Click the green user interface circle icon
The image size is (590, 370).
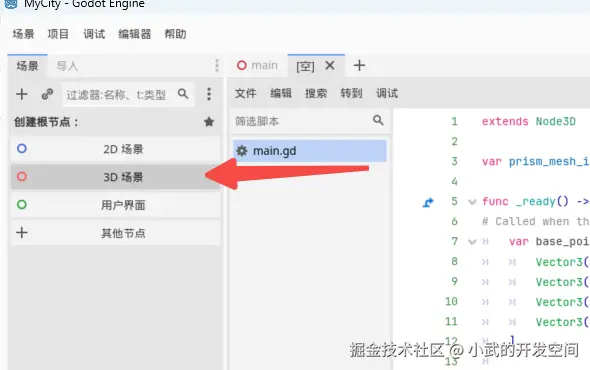point(22,204)
